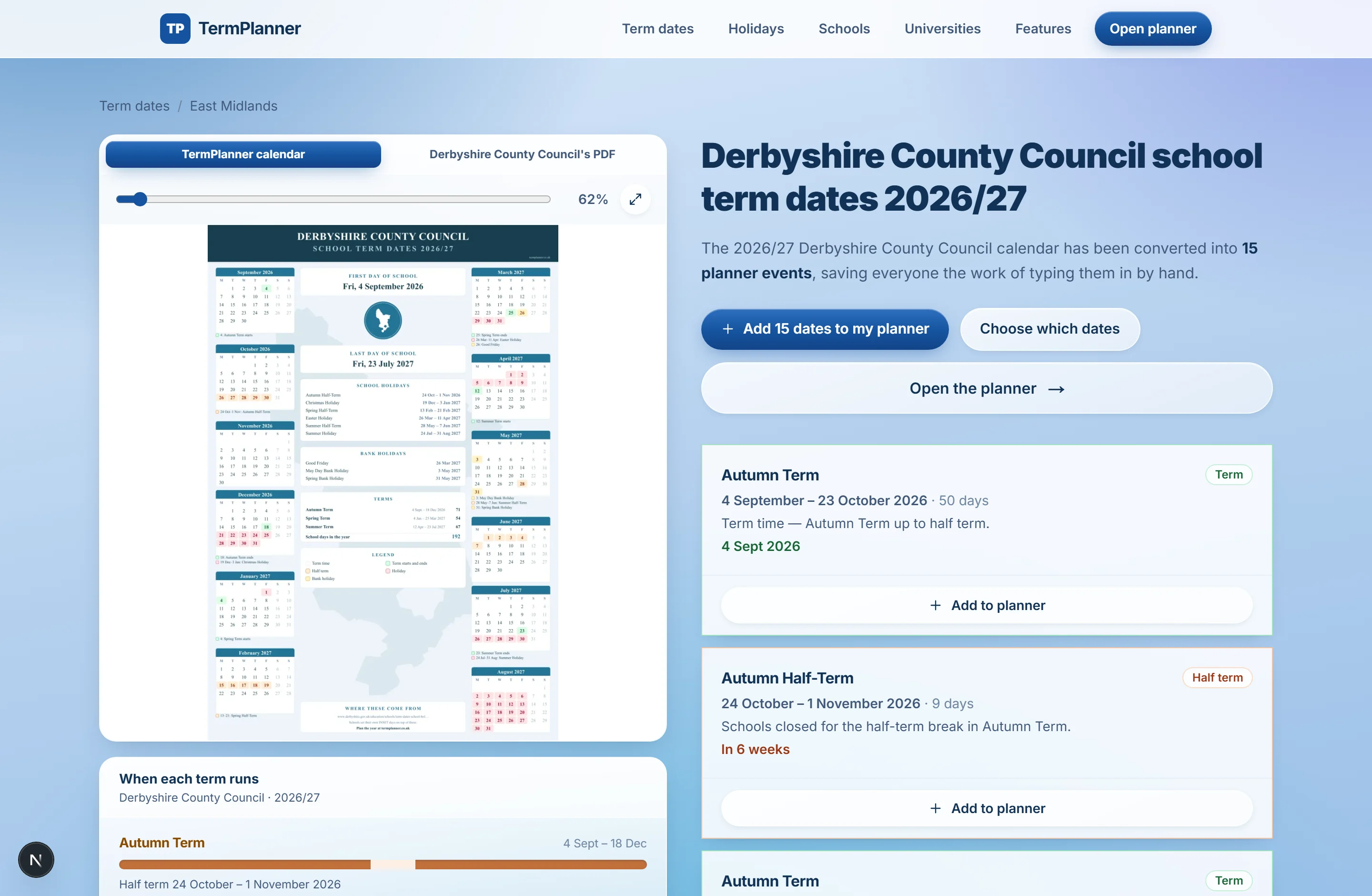Click the Next.js dev tools badge

tap(36, 860)
